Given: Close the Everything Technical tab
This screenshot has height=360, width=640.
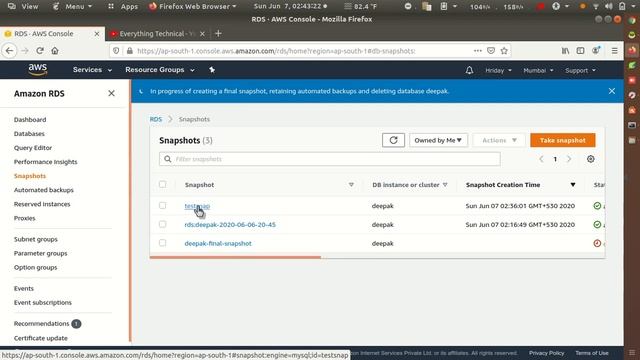Looking at the screenshot, I should pos(202,34).
